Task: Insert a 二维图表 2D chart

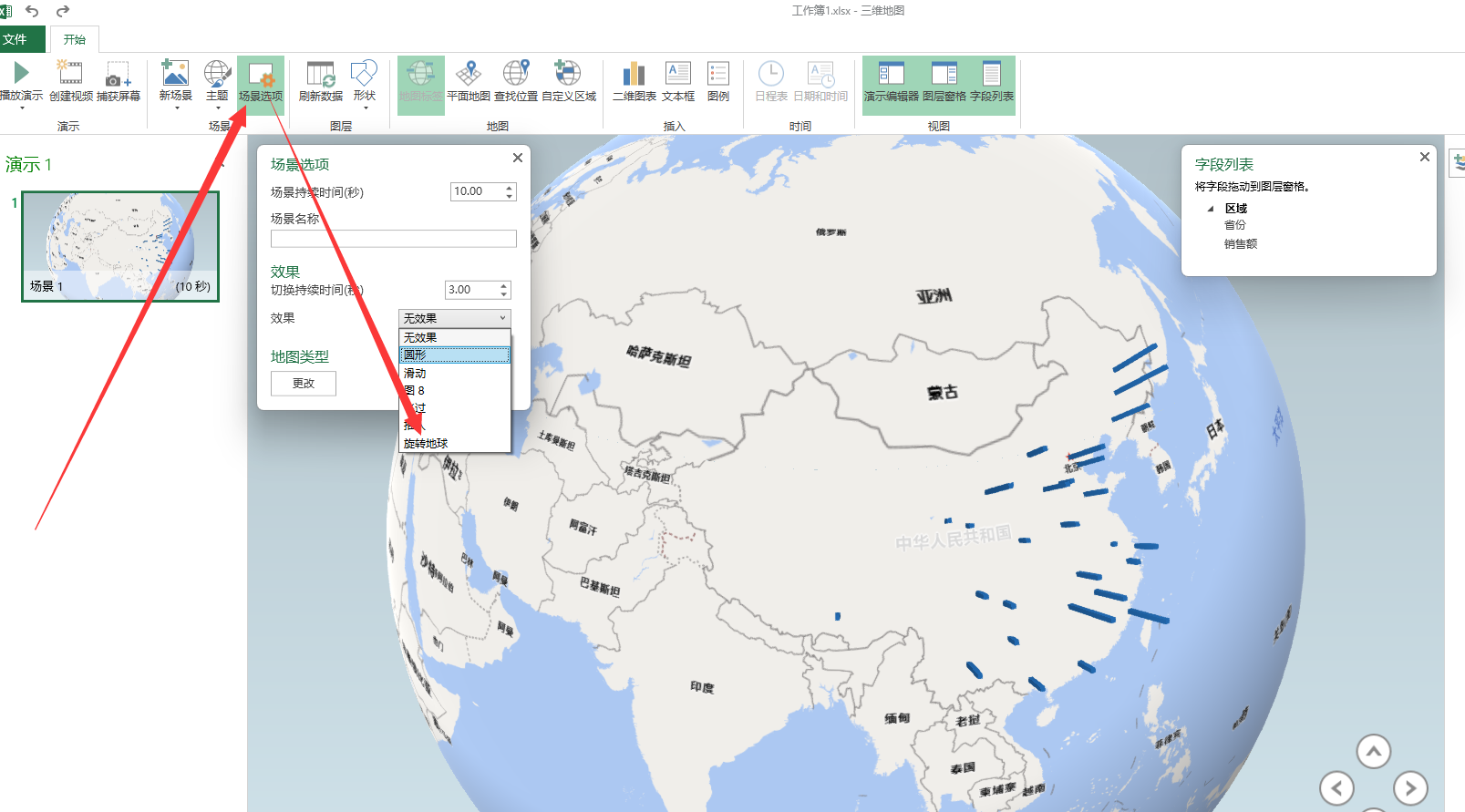Action: [x=634, y=73]
